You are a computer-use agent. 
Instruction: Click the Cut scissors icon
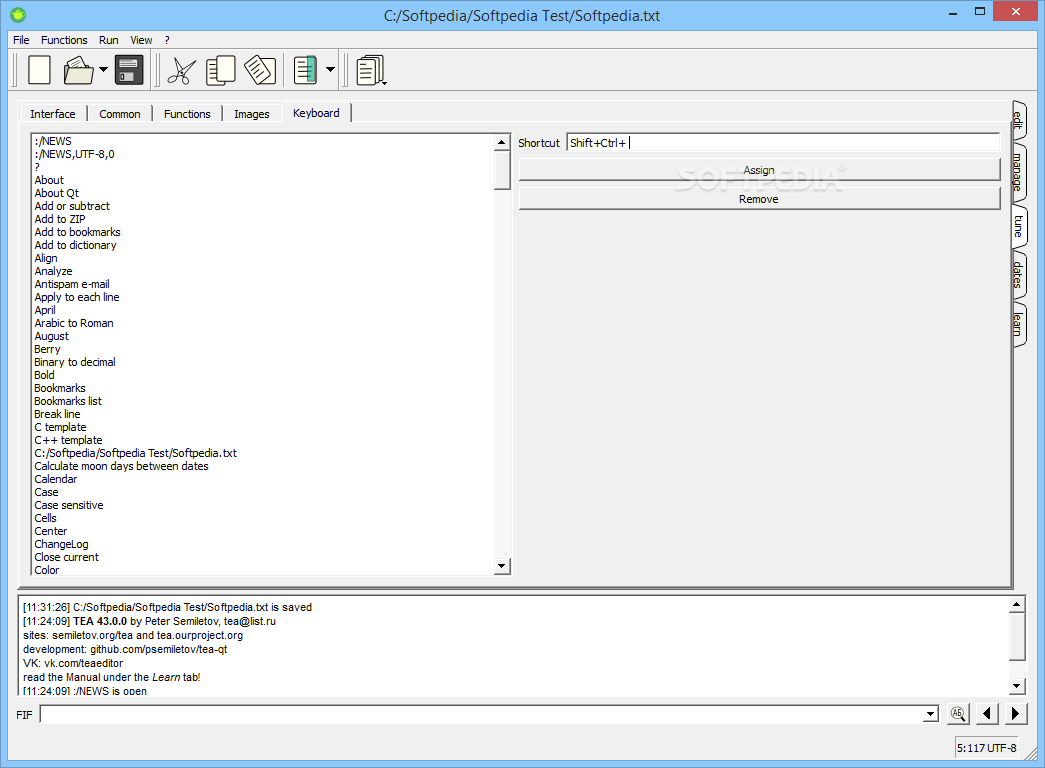click(x=181, y=71)
